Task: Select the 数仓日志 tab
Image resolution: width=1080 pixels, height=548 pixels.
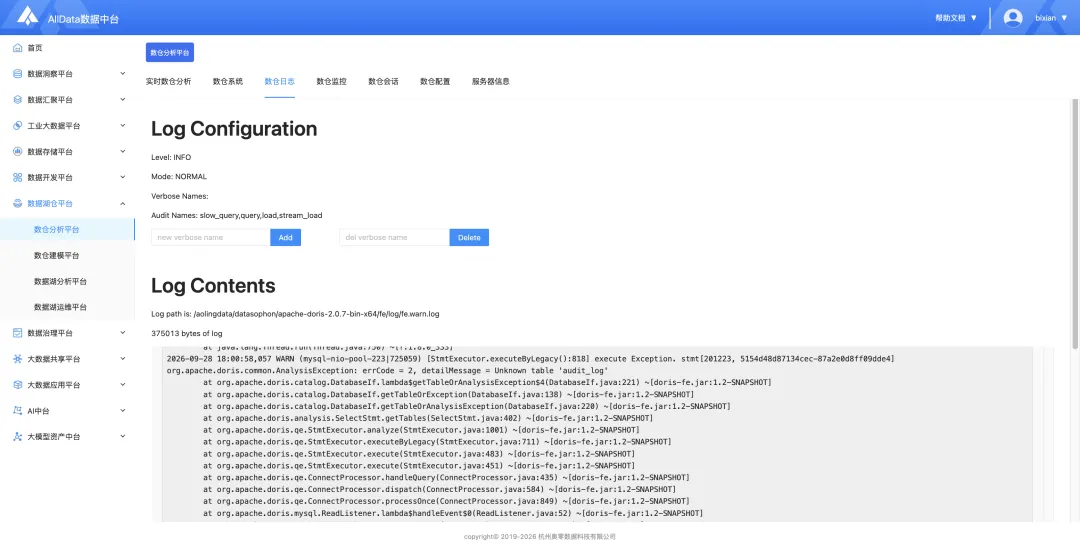Action: 280,81
